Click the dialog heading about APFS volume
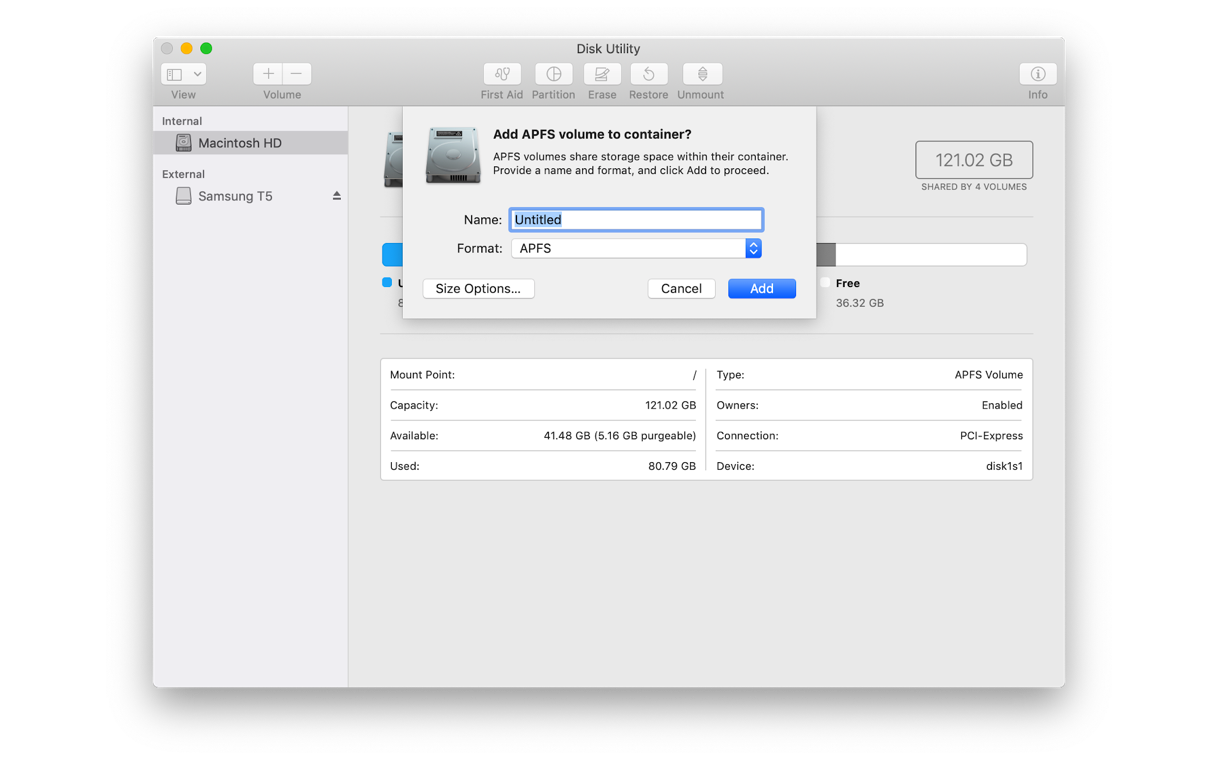 tap(592, 134)
